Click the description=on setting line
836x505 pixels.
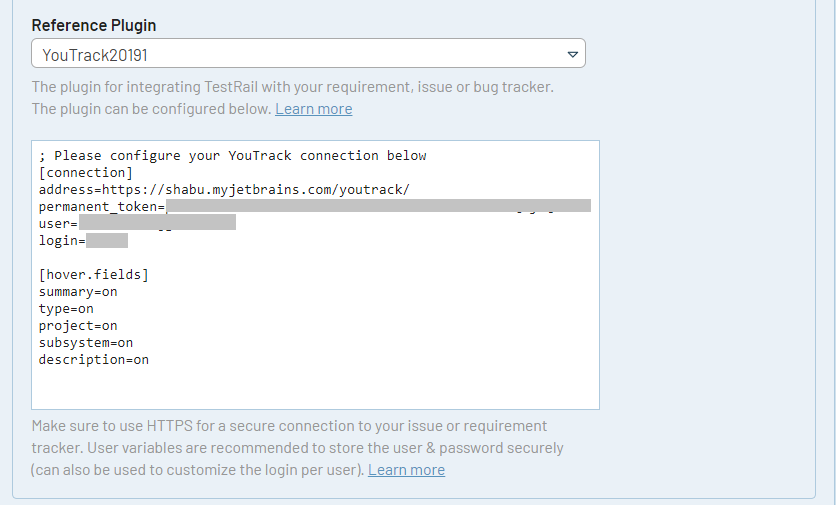[x=93, y=359]
